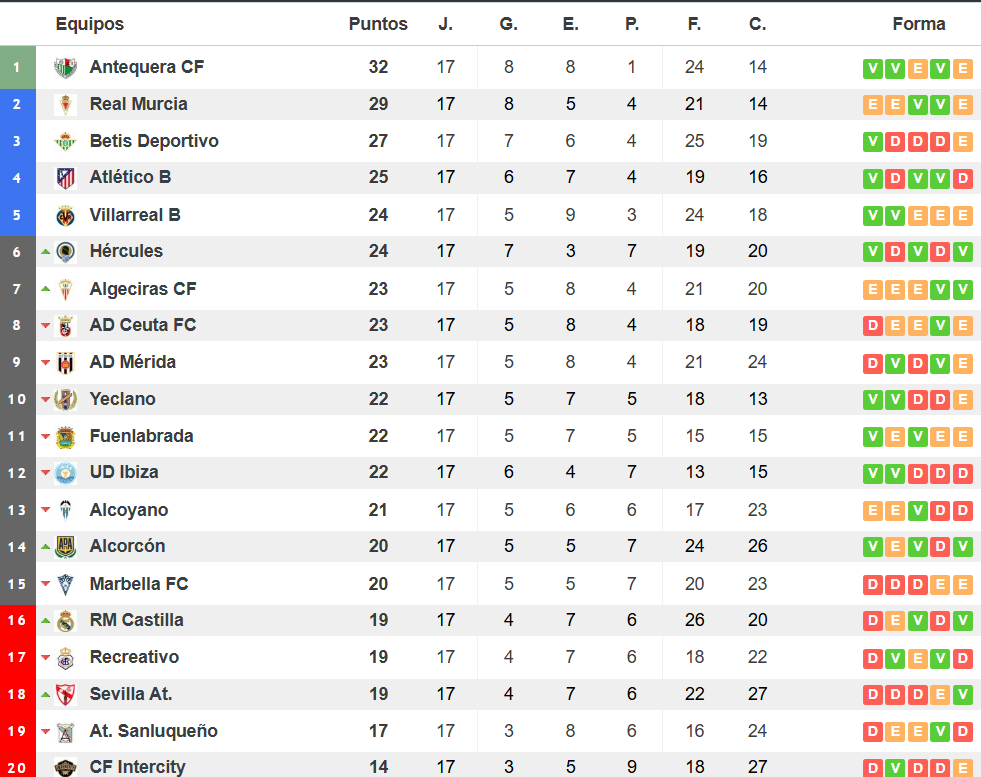Viewport: 981px width, 777px height.
Task: Open the Hércules team link
Action: 126,251
